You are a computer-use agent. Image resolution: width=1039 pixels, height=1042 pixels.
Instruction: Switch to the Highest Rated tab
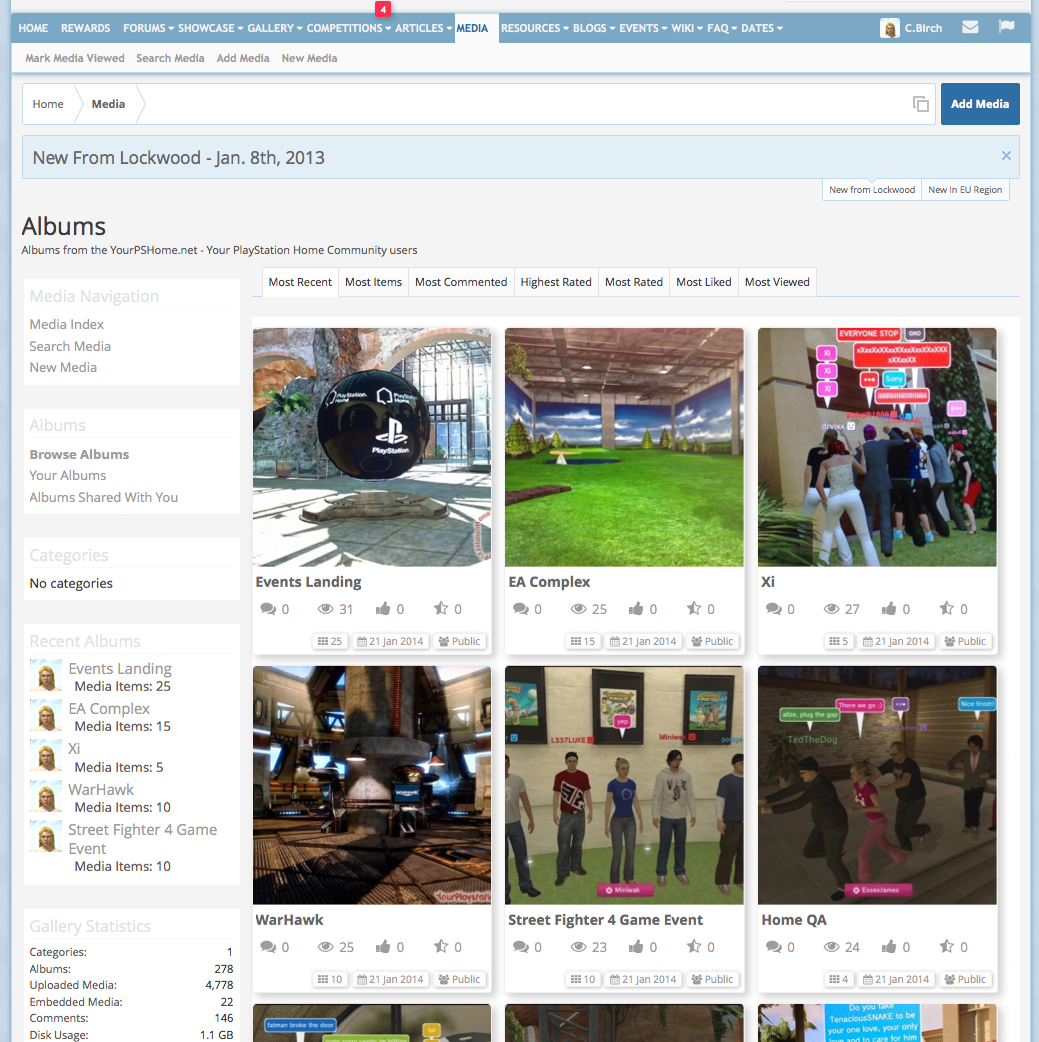(x=556, y=282)
